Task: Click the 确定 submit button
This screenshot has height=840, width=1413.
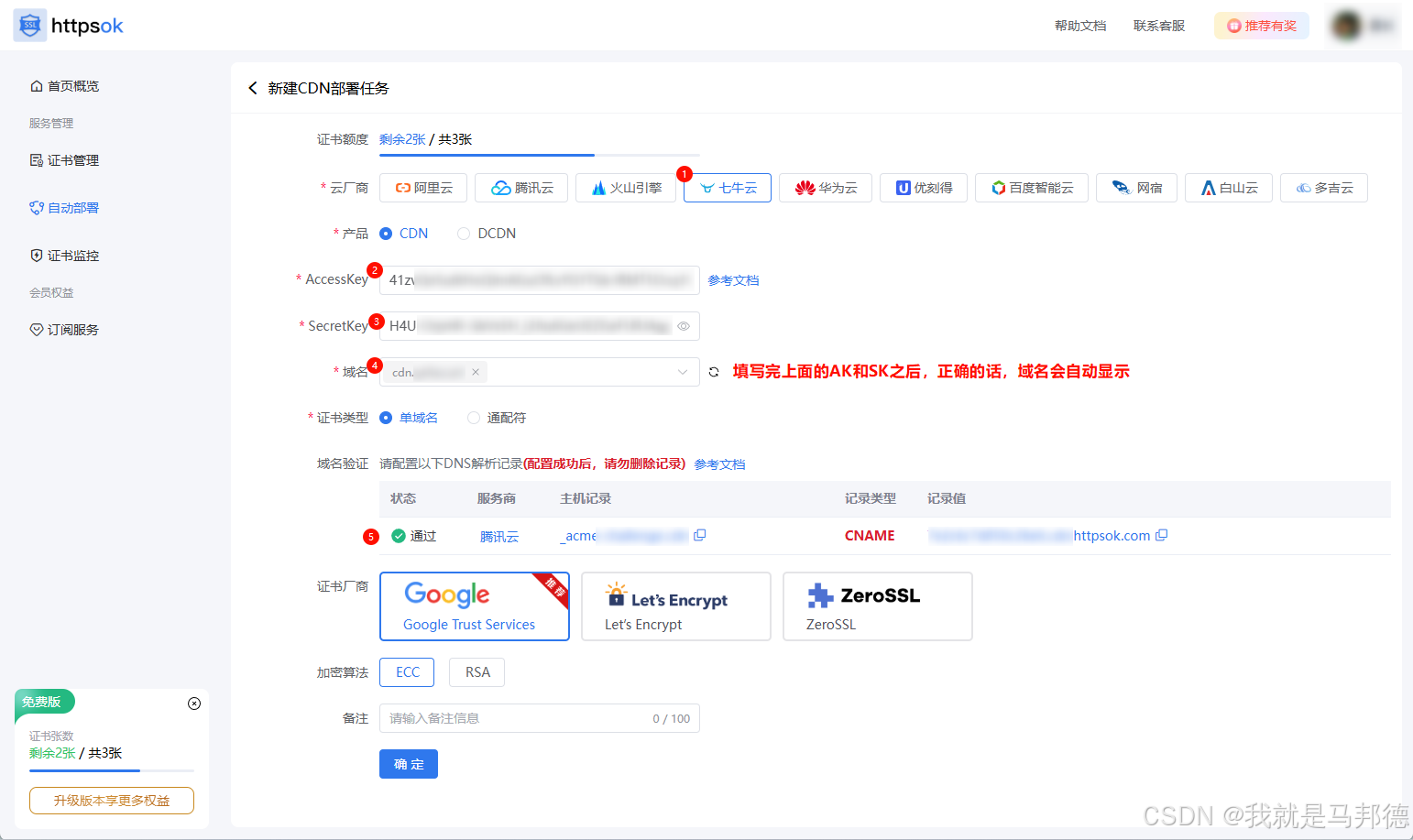Action: tap(408, 763)
